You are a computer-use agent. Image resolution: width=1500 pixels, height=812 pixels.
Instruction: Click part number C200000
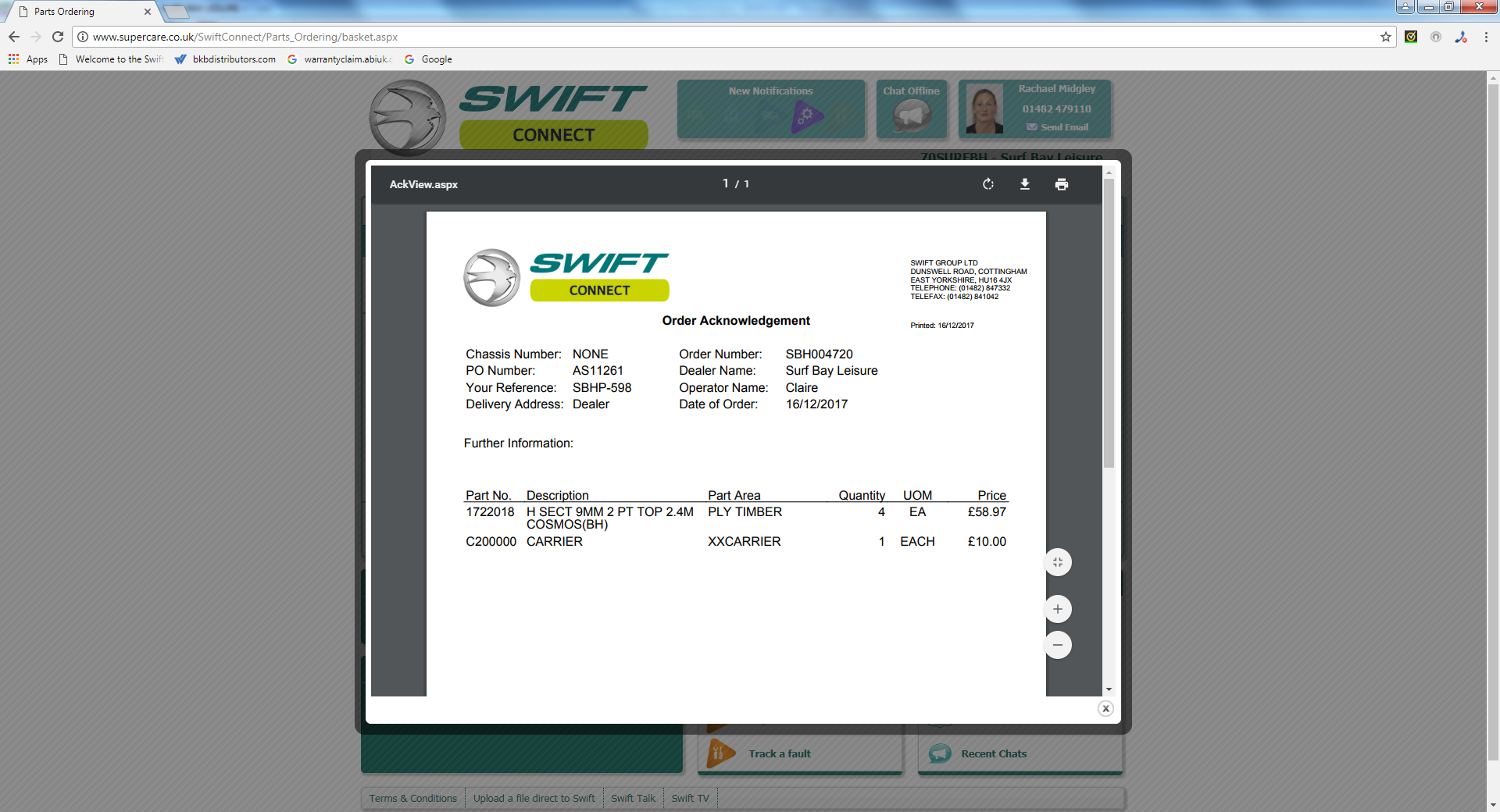tap(491, 542)
